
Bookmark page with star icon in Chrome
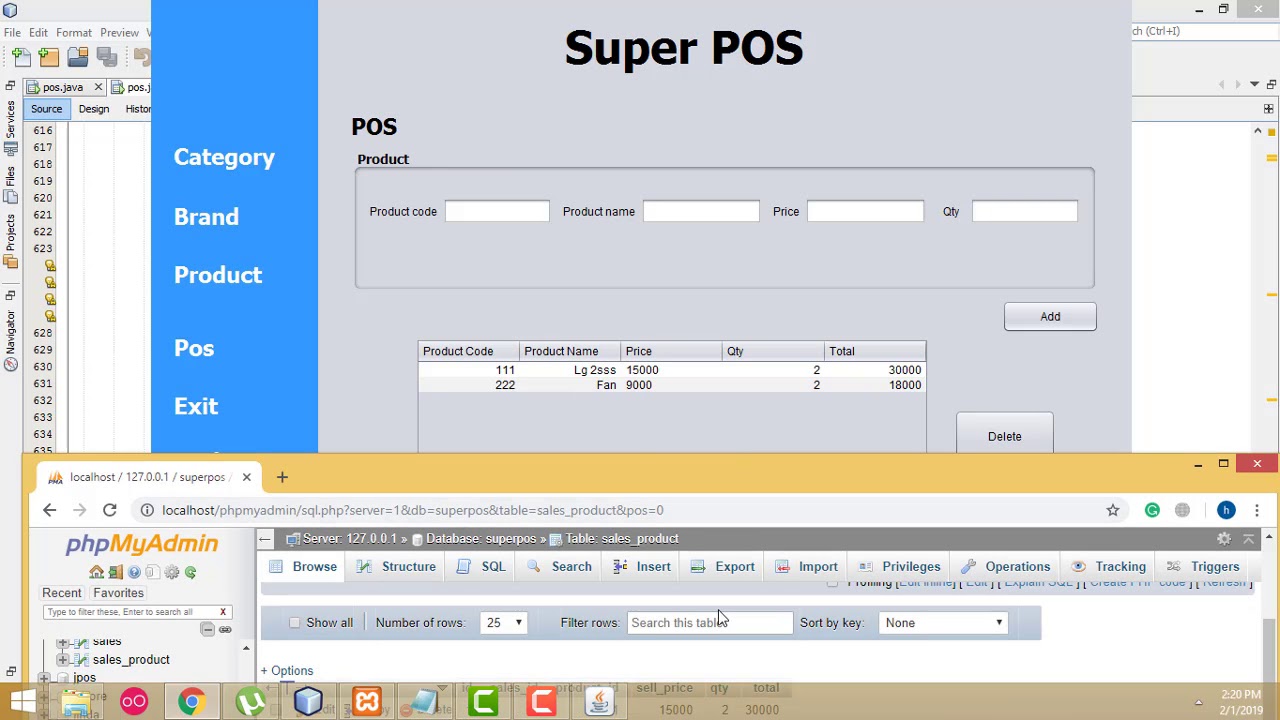[x=1113, y=510]
